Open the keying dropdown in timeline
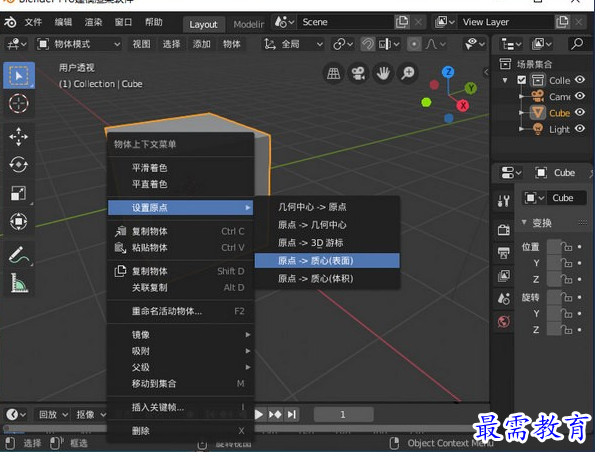Viewport: 597px width, 459px height. coord(90,414)
